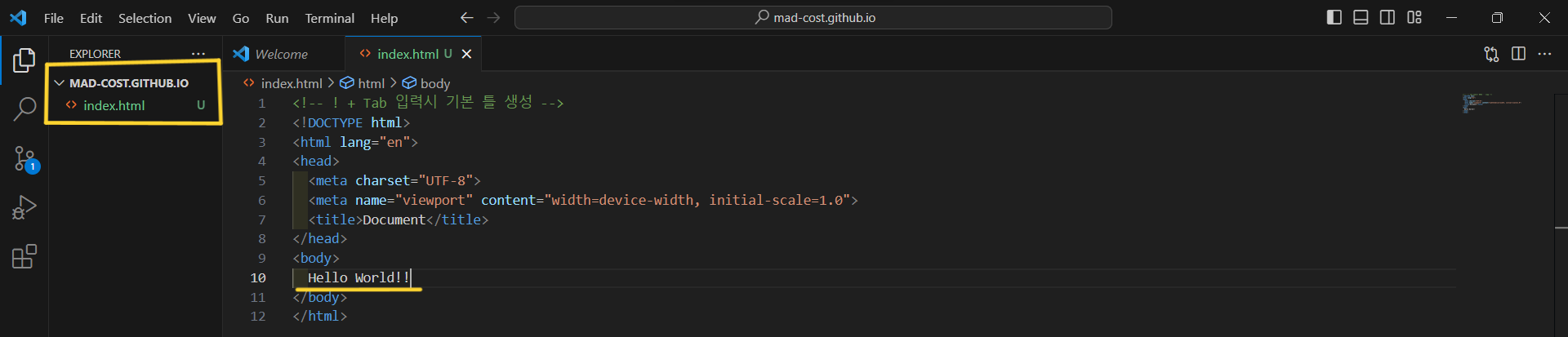Click the mad-cost.github.io command center search box

coord(813,17)
